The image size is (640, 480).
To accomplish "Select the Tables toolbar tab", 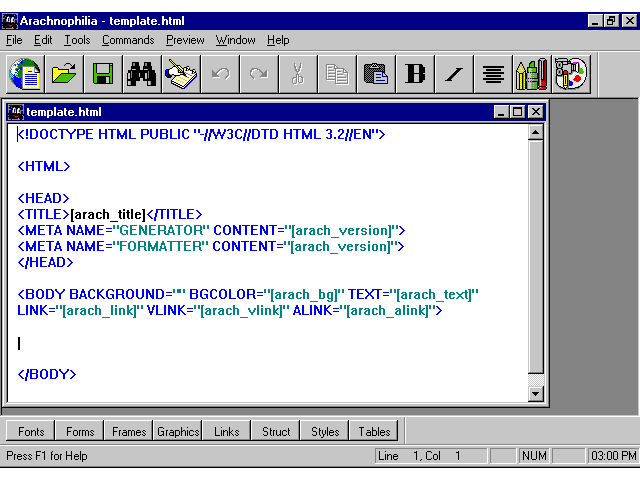I will point(374,432).
